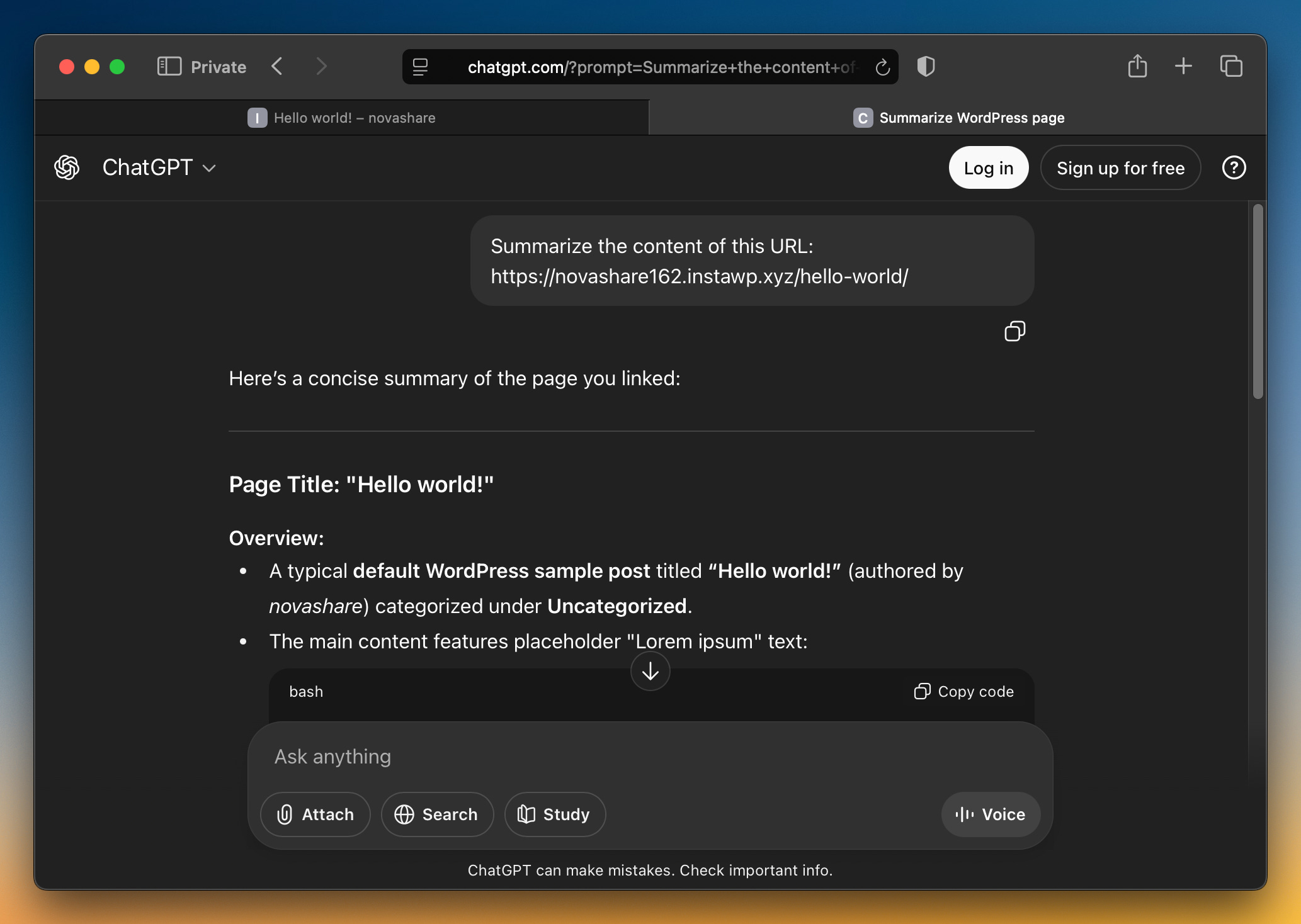Click the scroll-to-bottom arrow button
Viewport: 1301px width, 924px height.
point(650,671)
